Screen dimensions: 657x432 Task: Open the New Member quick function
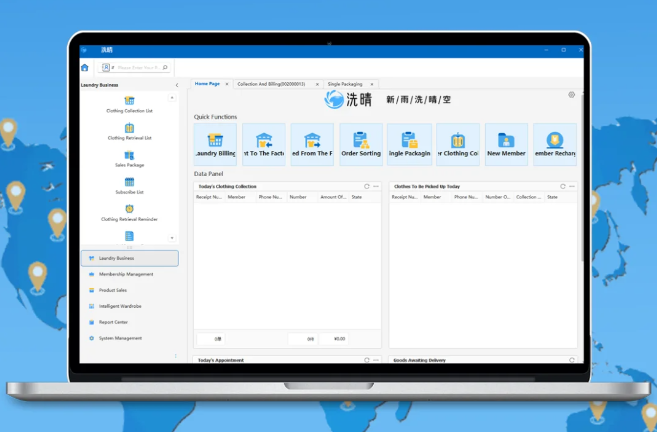pyautogui.click(x=506, y=144)
